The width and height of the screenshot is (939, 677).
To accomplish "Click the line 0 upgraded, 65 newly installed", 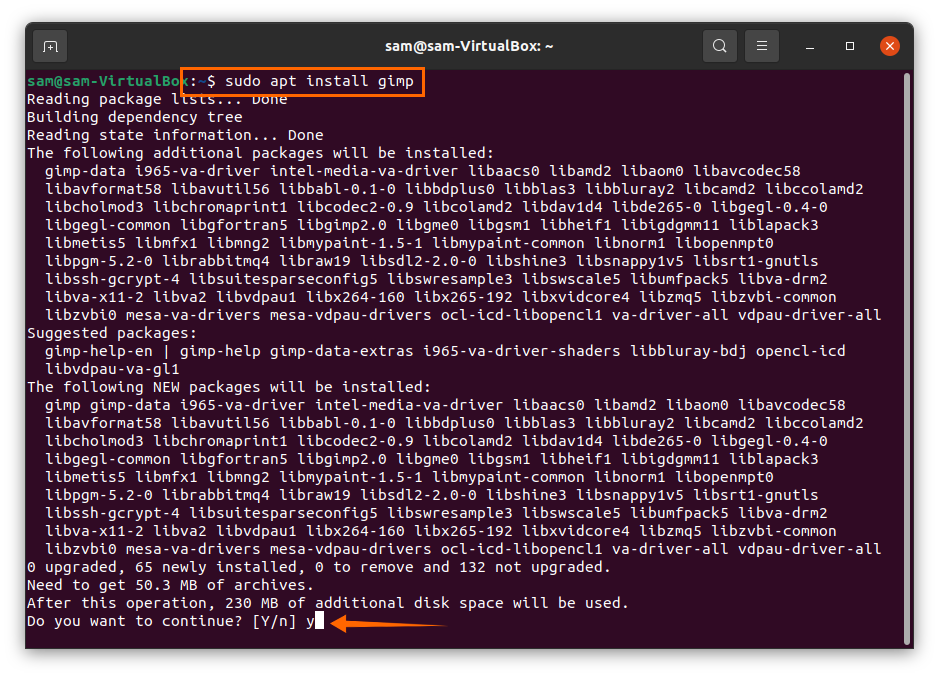I will click(x=319, y=567).
